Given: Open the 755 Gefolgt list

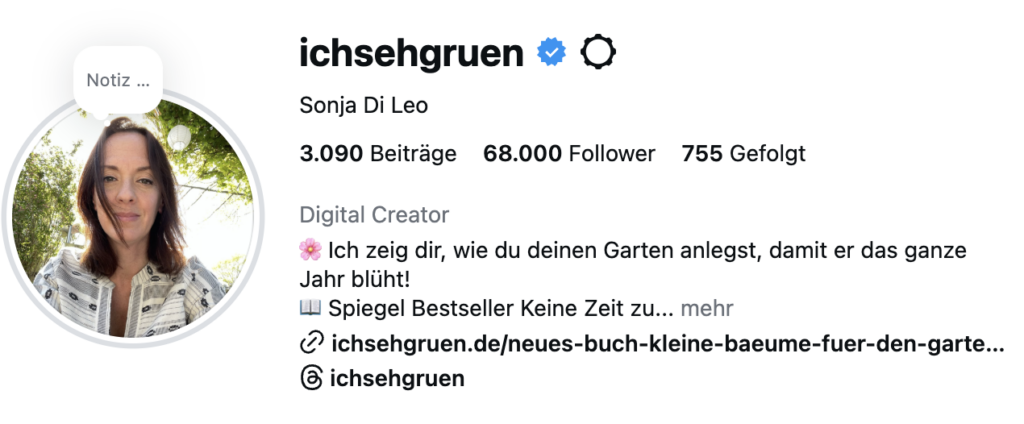Looking at the screenshot, I should coord(743,154).
